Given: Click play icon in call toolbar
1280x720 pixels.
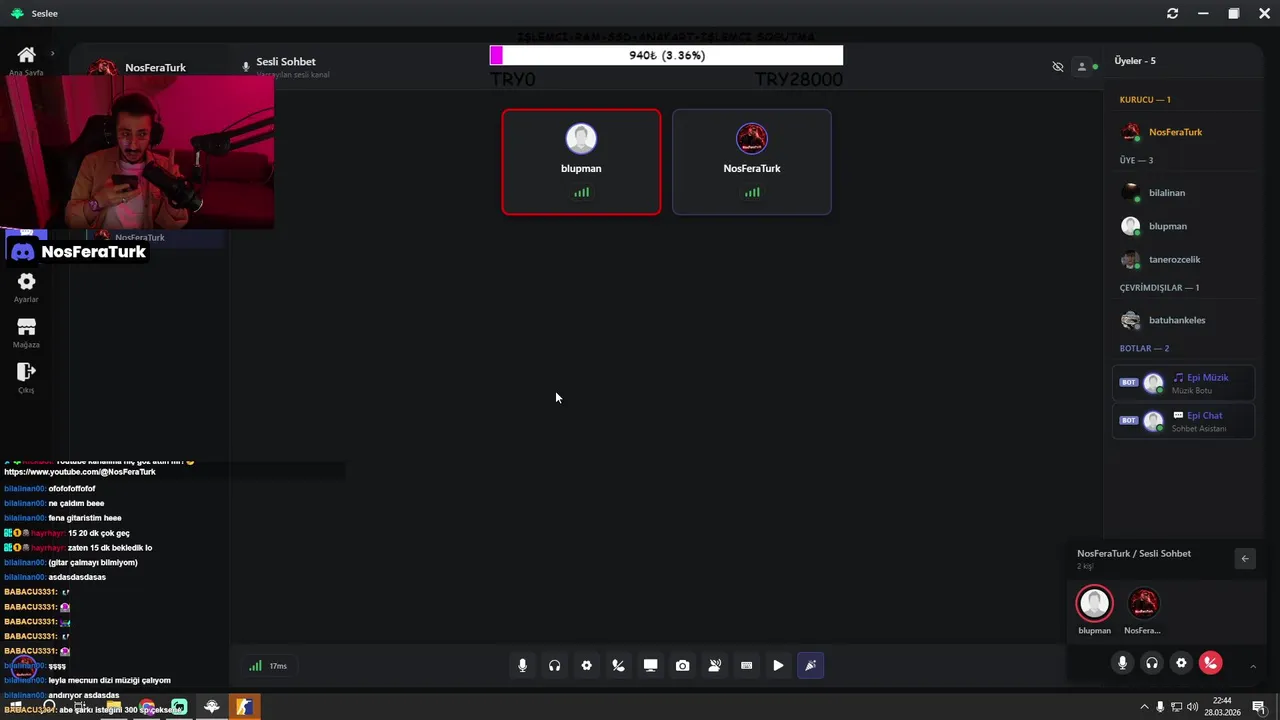Looking at the screenshot, I should 778,666.
